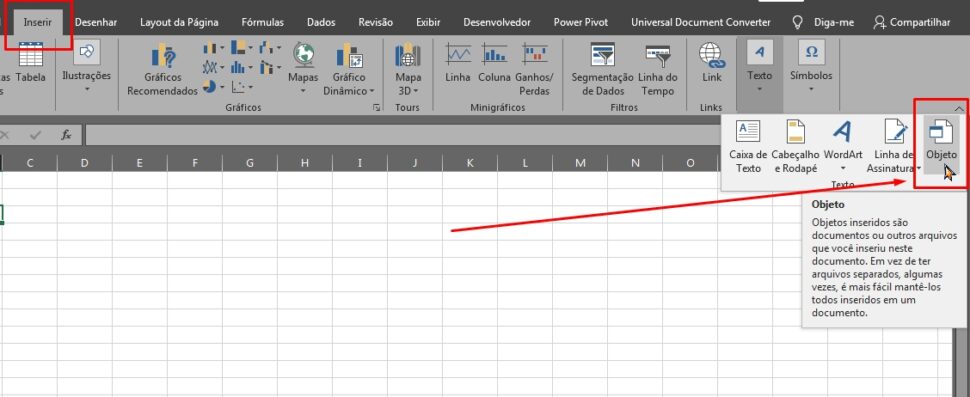Open Cabeçalho e Rodapé
The image size is (970, 397).
click(796, 147)
